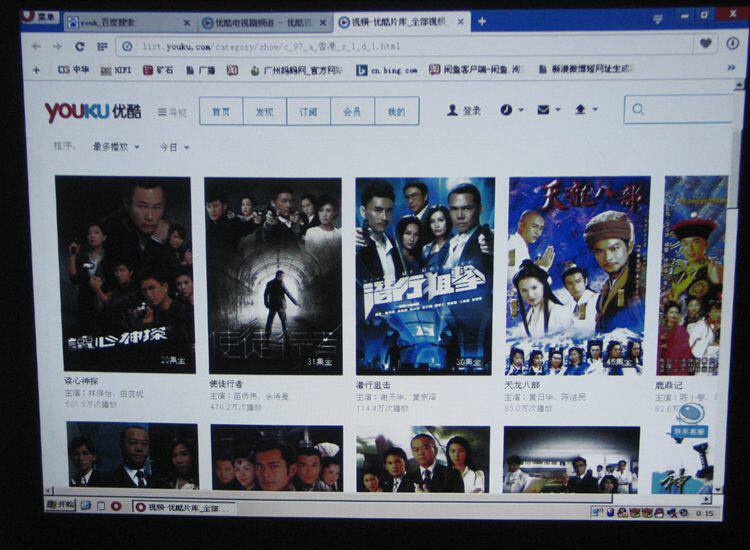Click the Opera quick launch icon in taskbar
The width and height of the screenshot is (750, 550).
click(x=116, y=506)
